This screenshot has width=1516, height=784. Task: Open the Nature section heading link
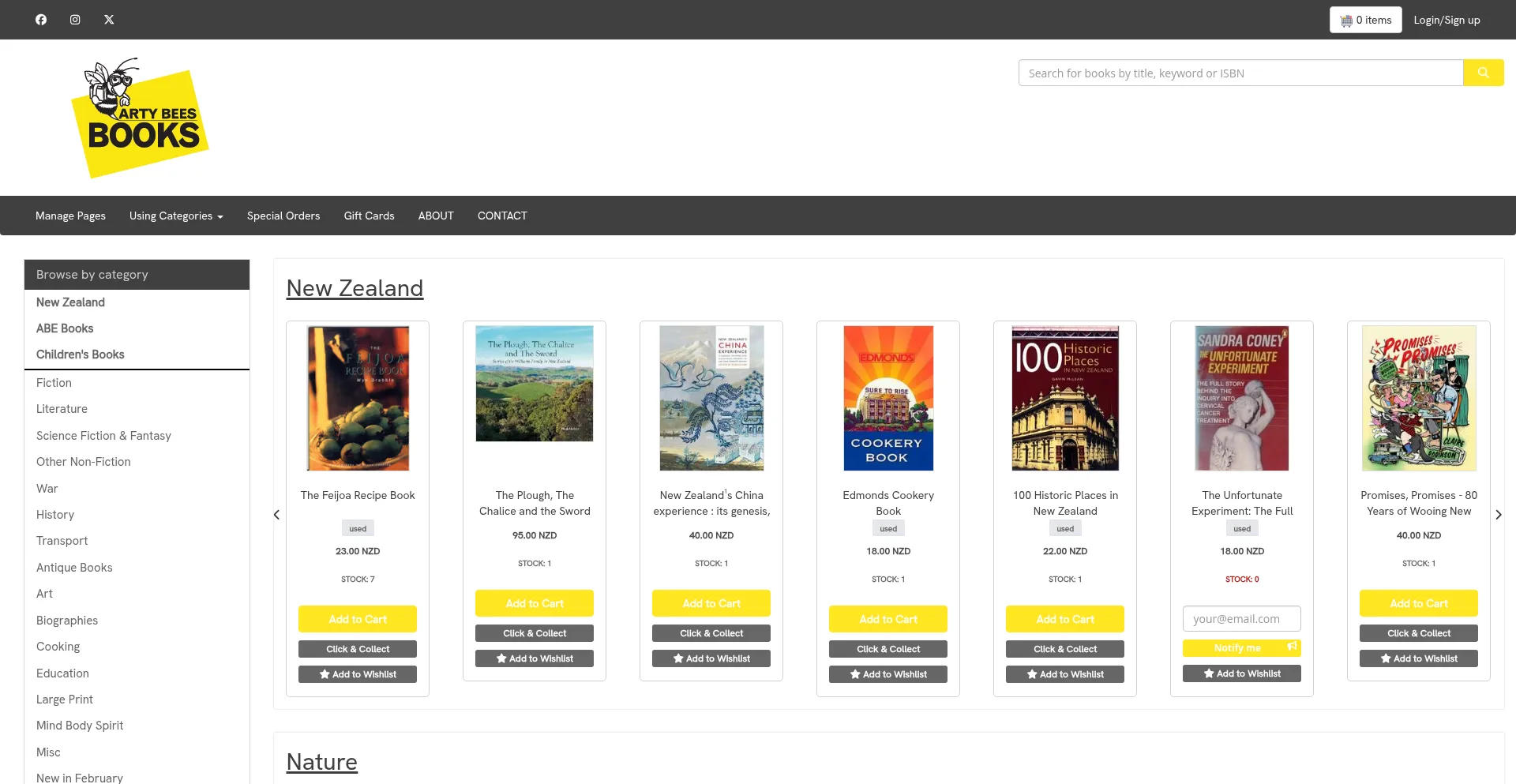(x=321, y=762)
